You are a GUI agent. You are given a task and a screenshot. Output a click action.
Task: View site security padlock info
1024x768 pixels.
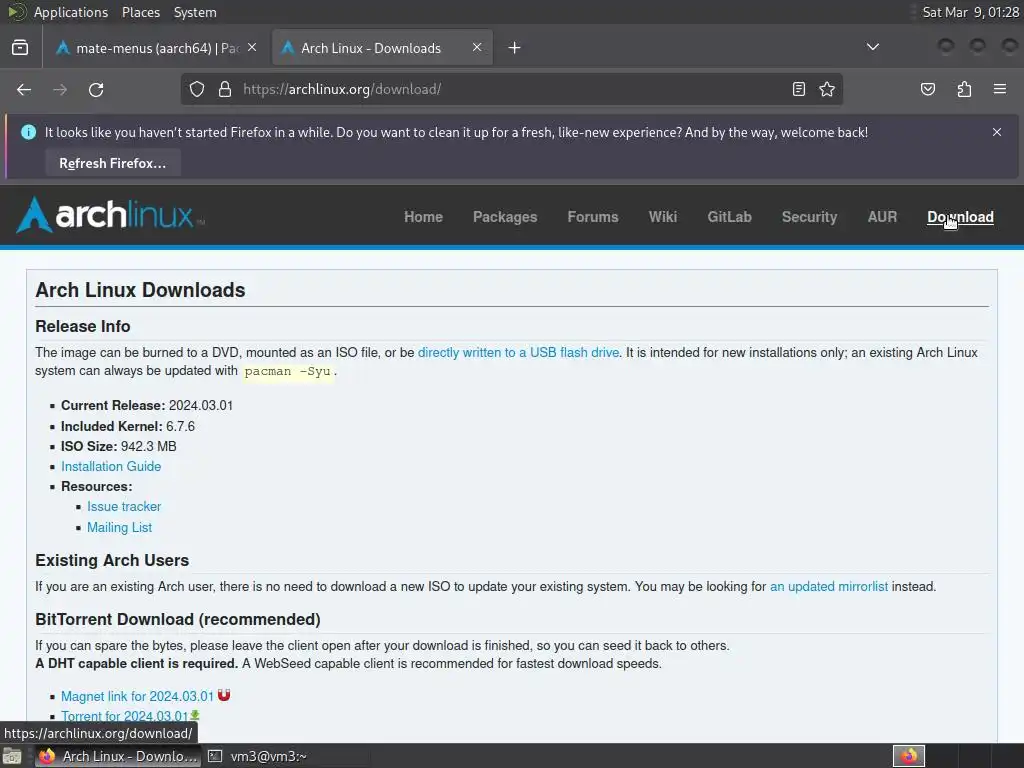click(225, 89)
